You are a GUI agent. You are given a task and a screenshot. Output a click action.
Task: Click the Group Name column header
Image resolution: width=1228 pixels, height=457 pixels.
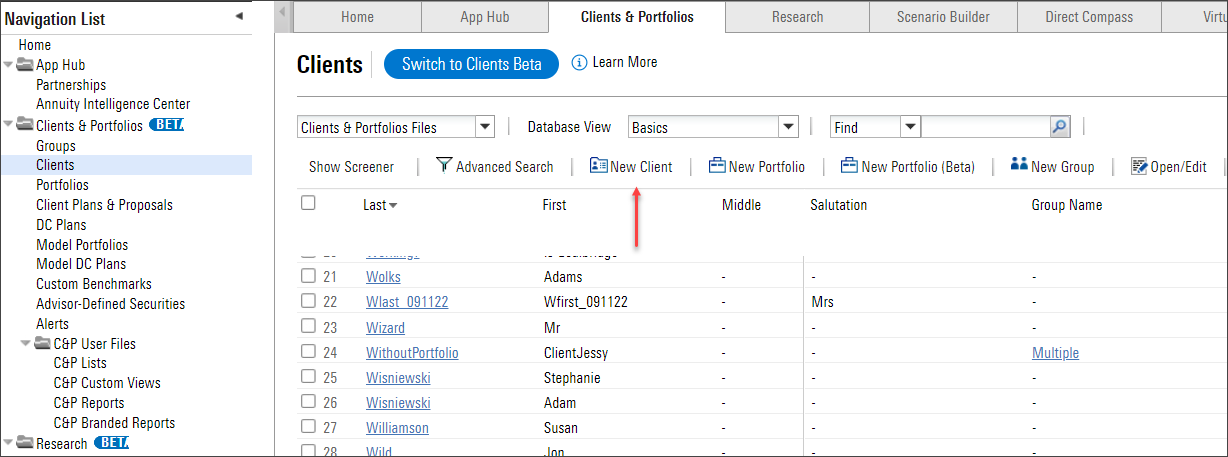[1067, 205]
